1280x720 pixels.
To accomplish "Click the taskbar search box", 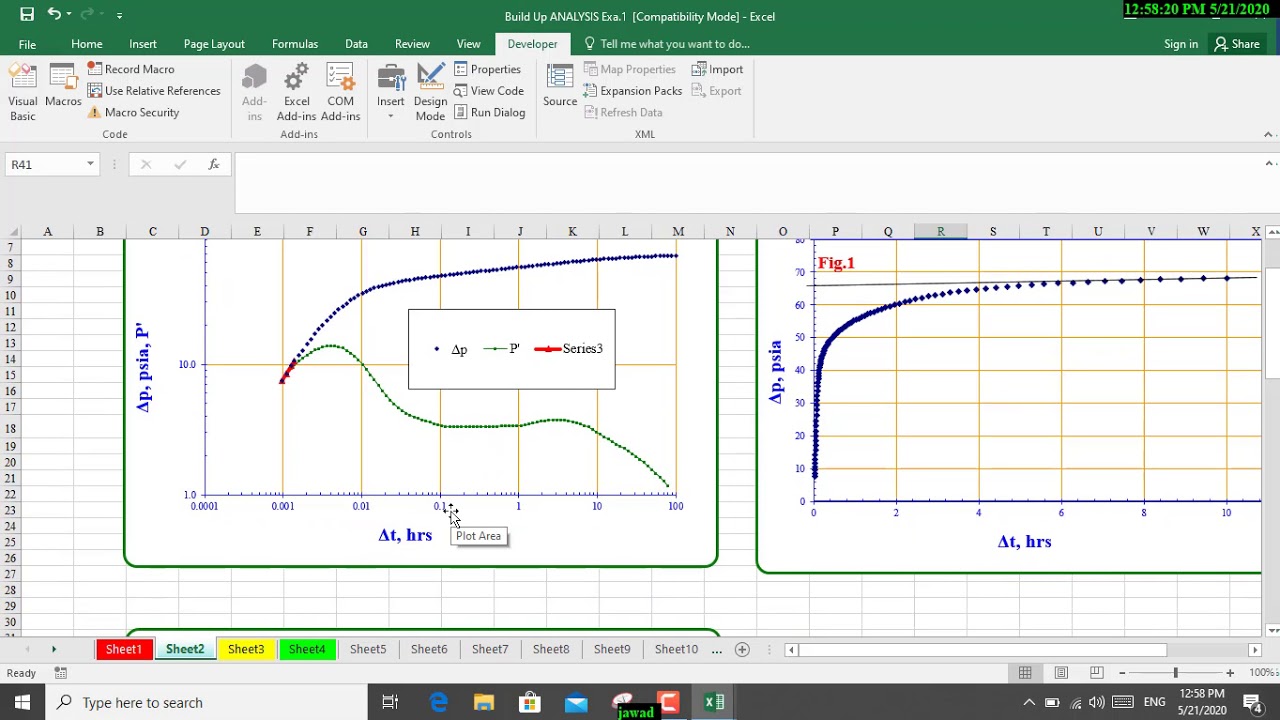I will point(206,702).
